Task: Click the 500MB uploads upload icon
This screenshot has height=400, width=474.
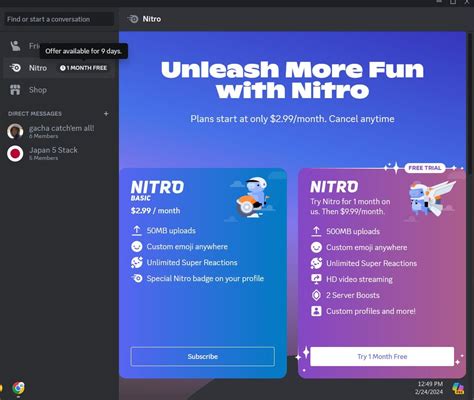Action: 316,231
